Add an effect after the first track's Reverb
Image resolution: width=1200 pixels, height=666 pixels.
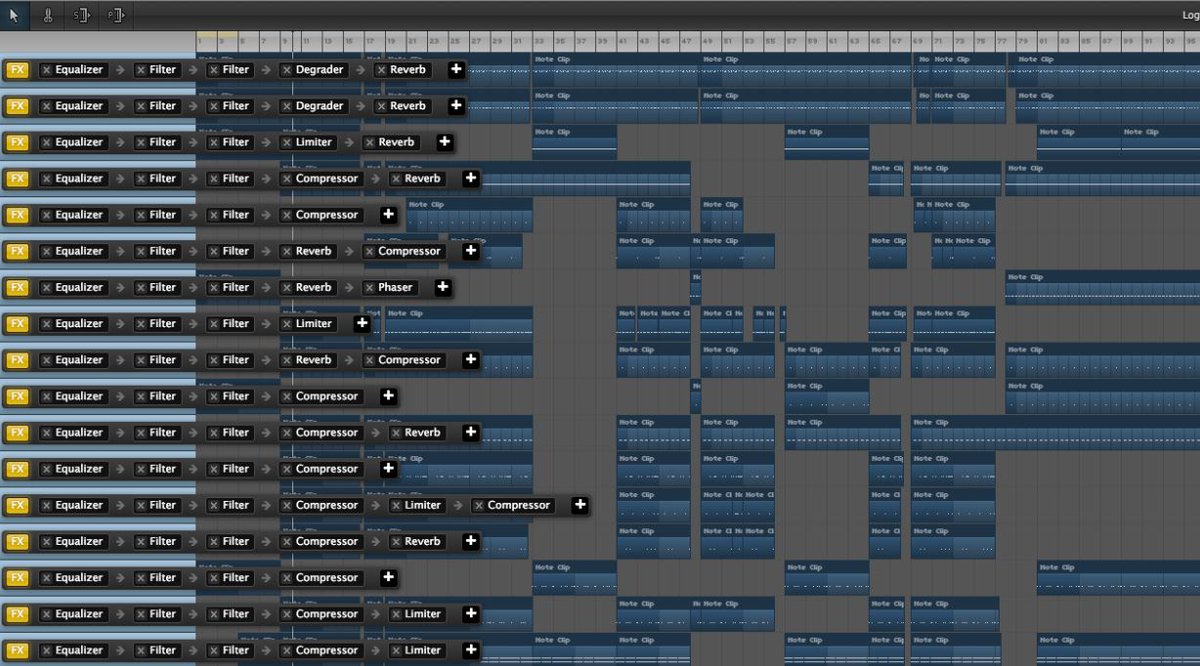(456, 69)
